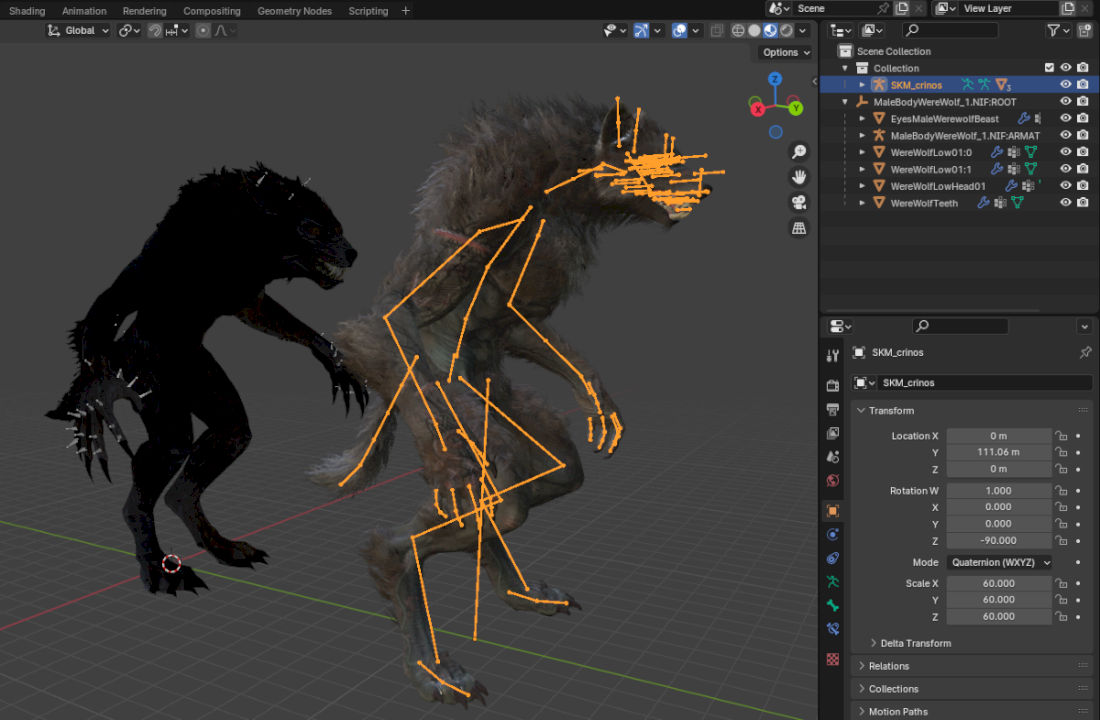The width and height of the screenshot is (1100, 720).
Task: Open the Output properties tab
Action: 833,409
